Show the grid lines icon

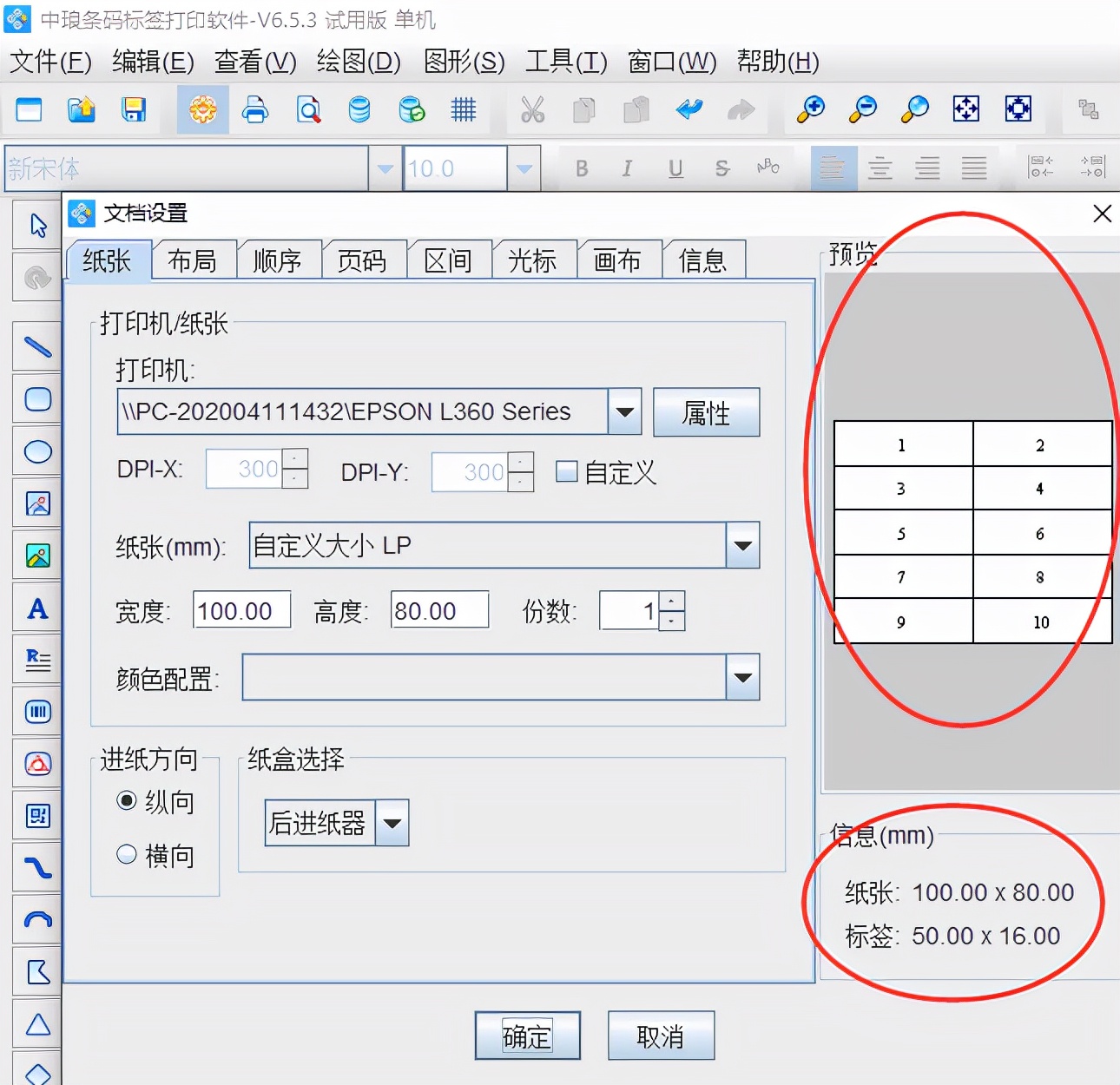tap(464, 109)
